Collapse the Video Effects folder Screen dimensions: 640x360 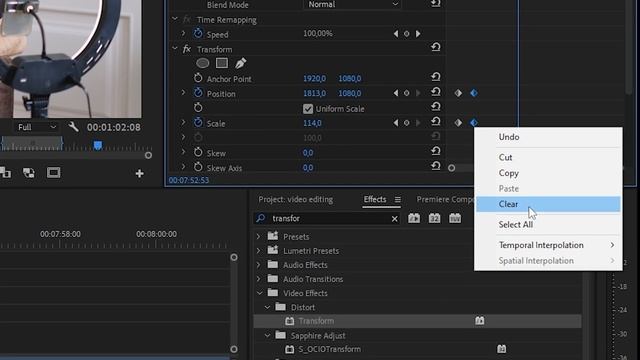coord(260,293)
